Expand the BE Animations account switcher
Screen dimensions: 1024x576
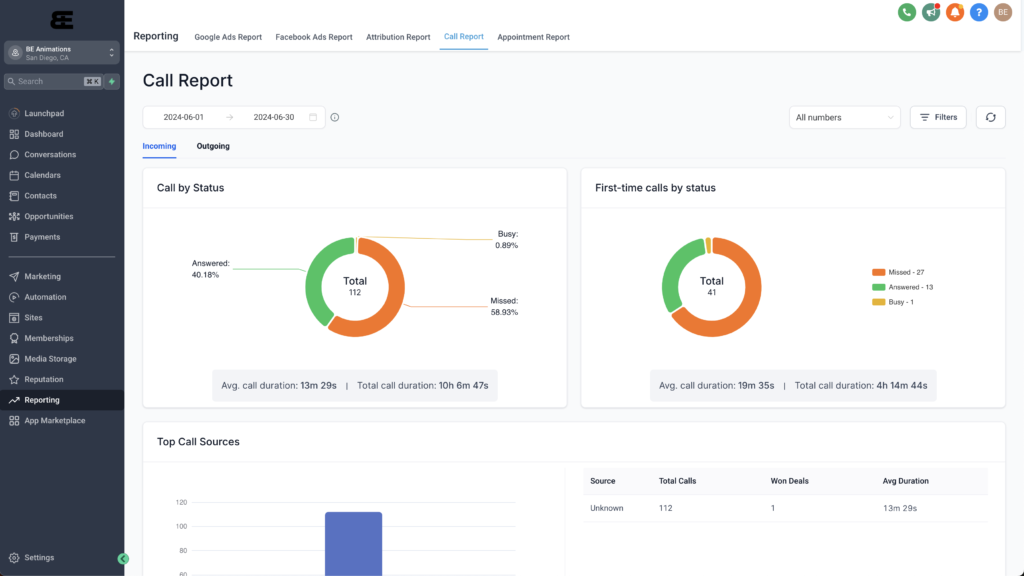(62, 51)
